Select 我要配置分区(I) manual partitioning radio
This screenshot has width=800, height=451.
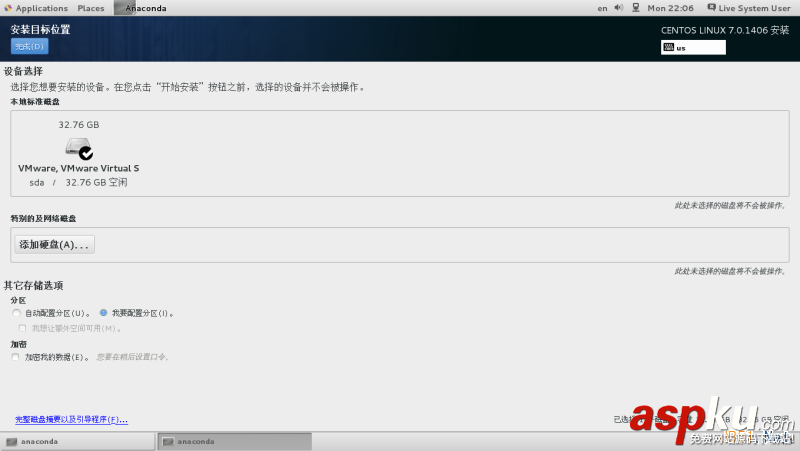click(x=104, y=313)
